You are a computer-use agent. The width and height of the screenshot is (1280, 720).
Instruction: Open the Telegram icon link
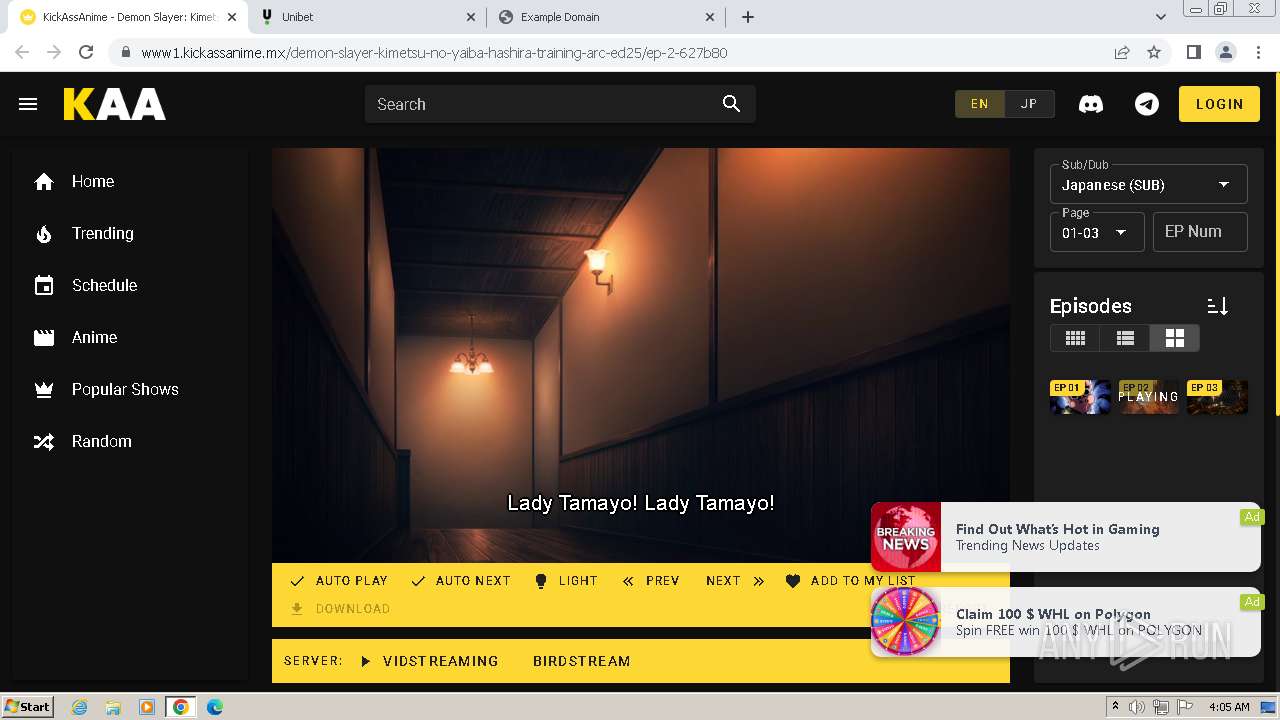[1147, 104]
